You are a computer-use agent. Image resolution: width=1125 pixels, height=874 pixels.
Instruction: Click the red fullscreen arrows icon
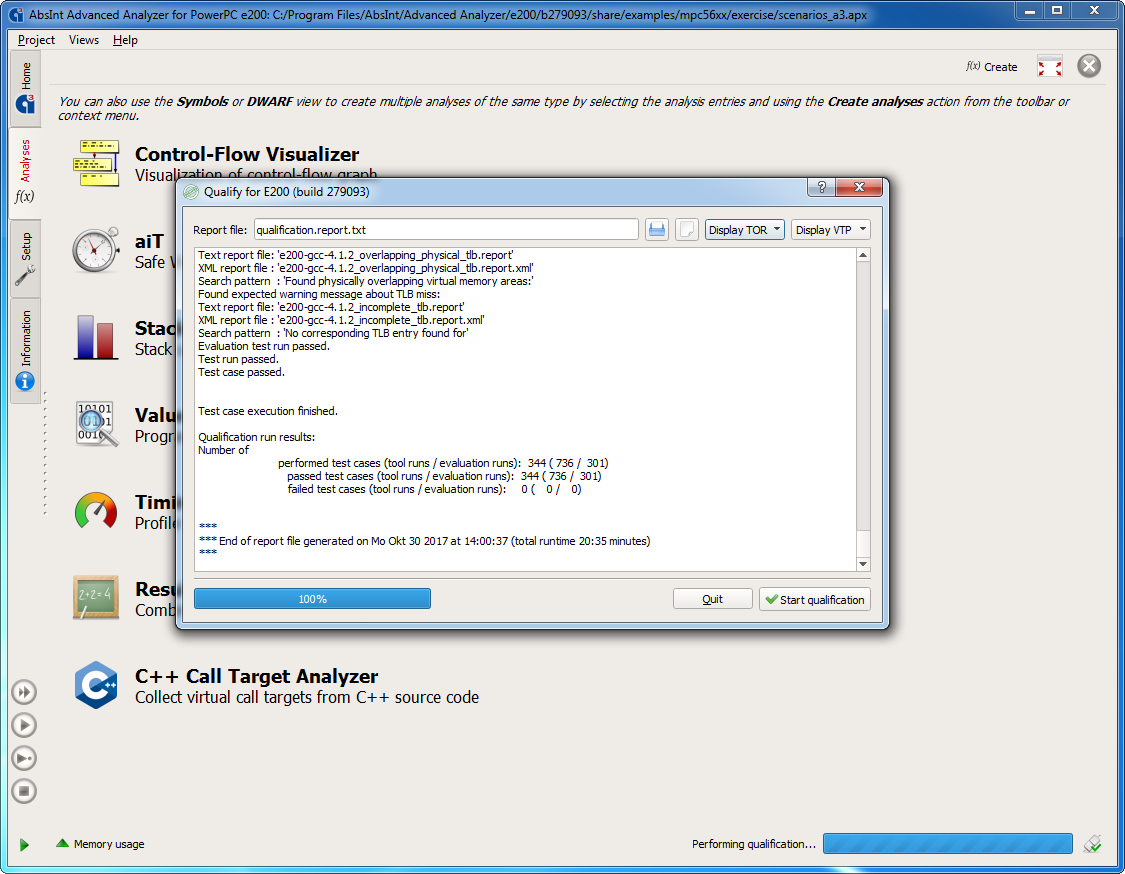click(1050, 67)
